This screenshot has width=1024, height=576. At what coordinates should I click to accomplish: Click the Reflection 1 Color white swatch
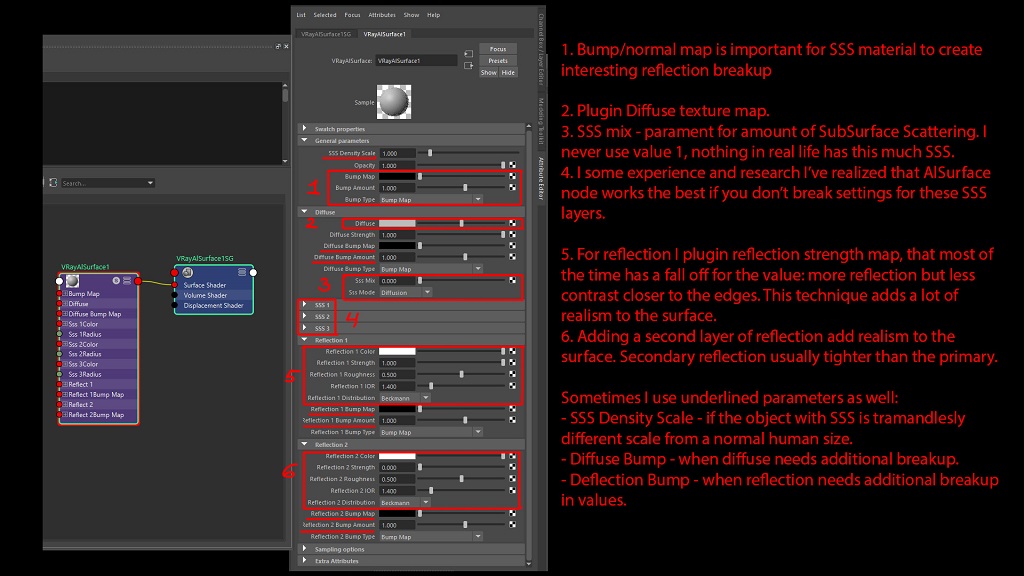[x=397, y=351]
